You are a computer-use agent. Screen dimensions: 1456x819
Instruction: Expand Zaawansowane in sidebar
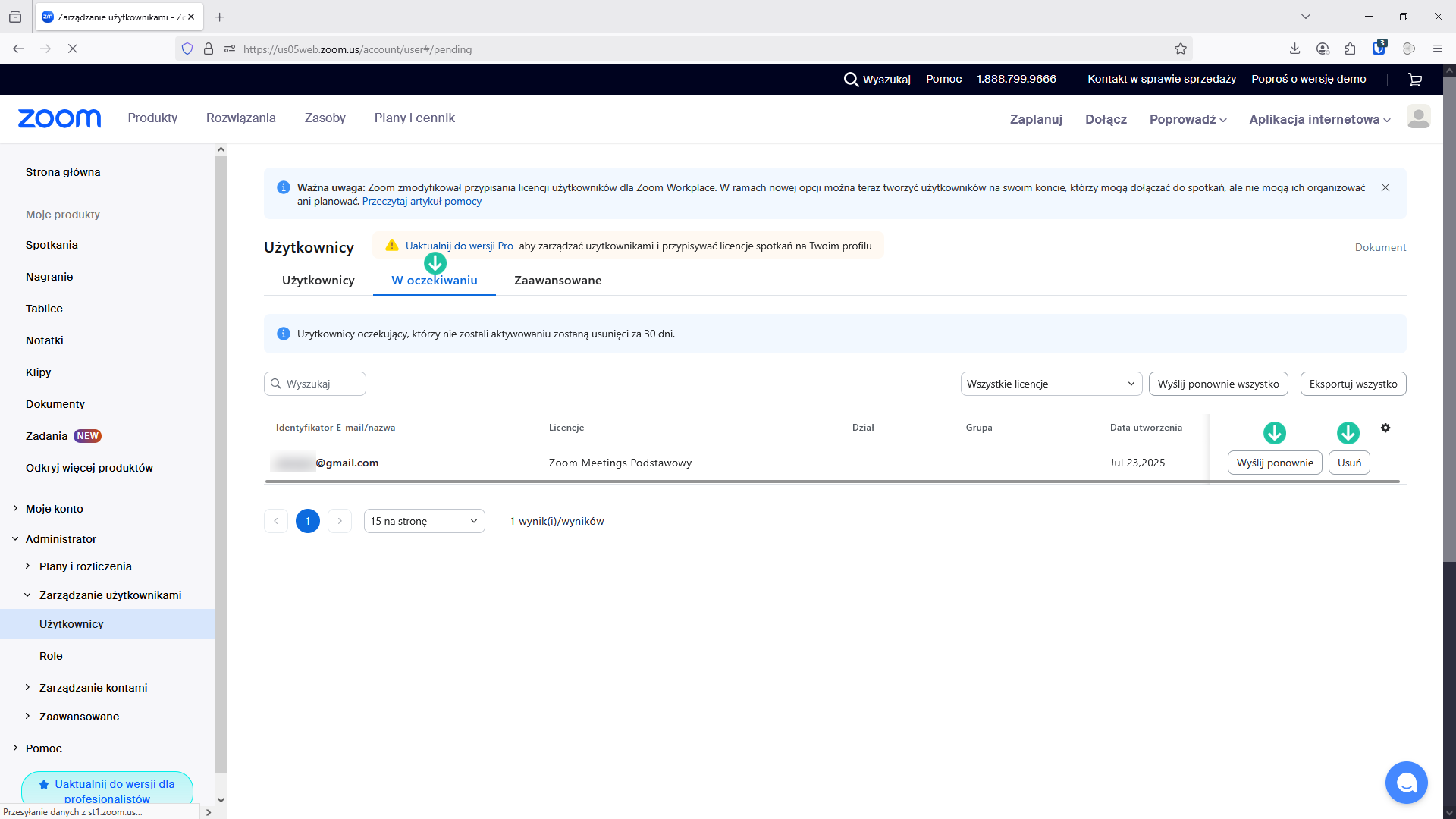[x=28, y=717]
